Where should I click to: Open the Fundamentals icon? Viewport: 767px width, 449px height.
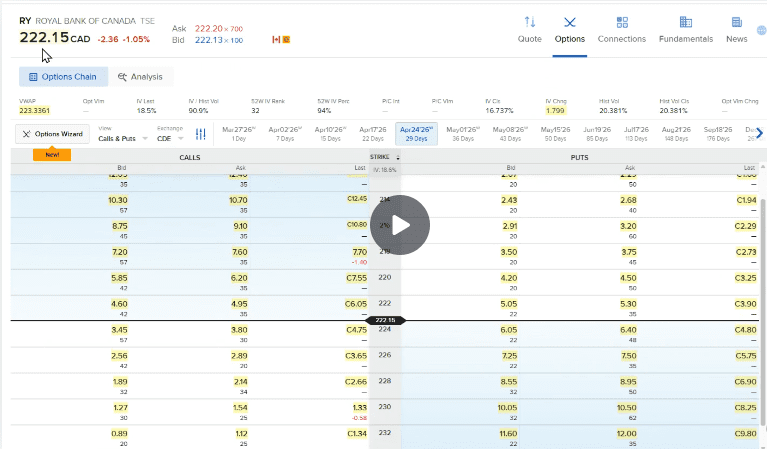coord(685,22)
